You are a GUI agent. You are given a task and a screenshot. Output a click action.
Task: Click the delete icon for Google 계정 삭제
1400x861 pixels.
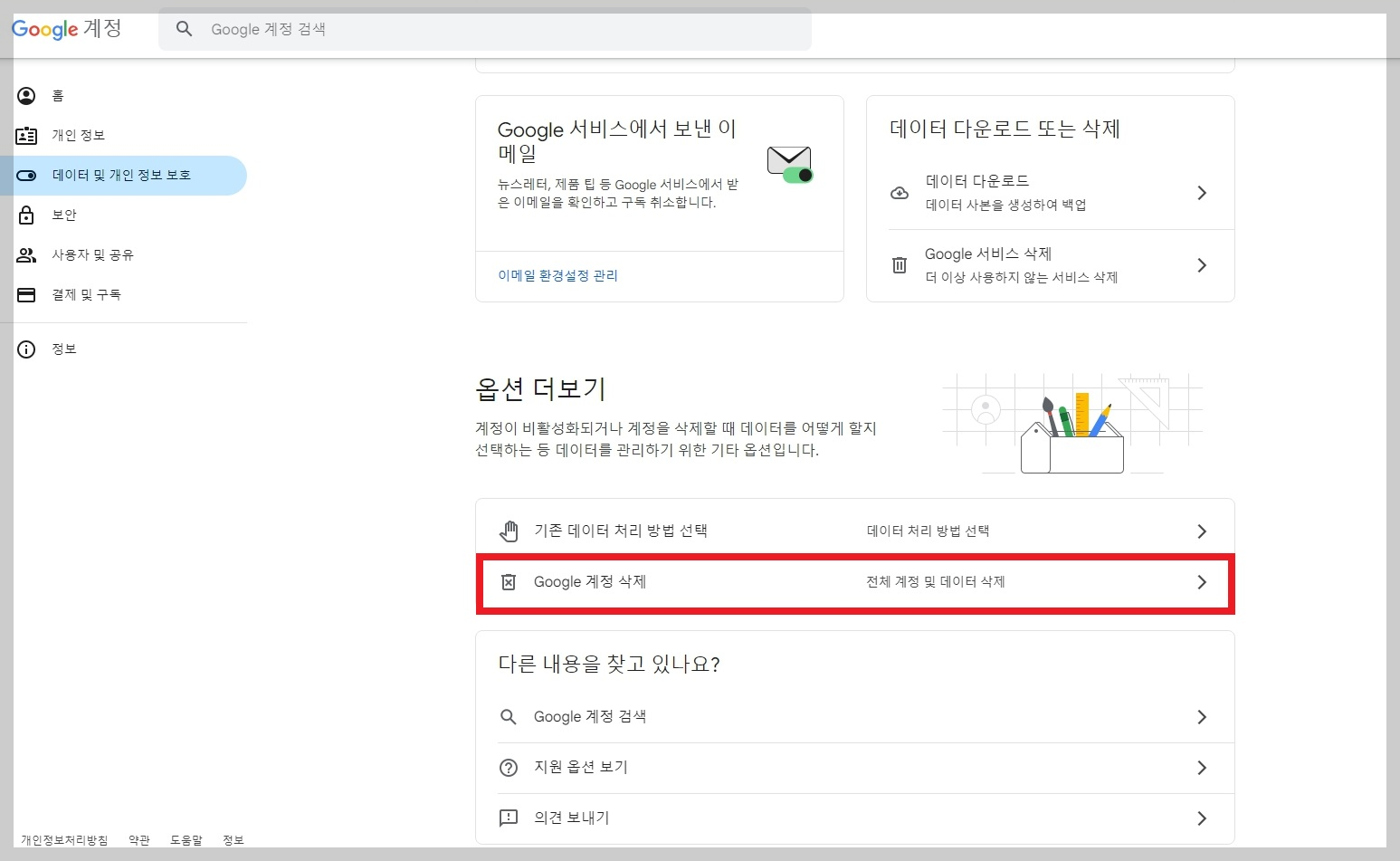(509, 582)
